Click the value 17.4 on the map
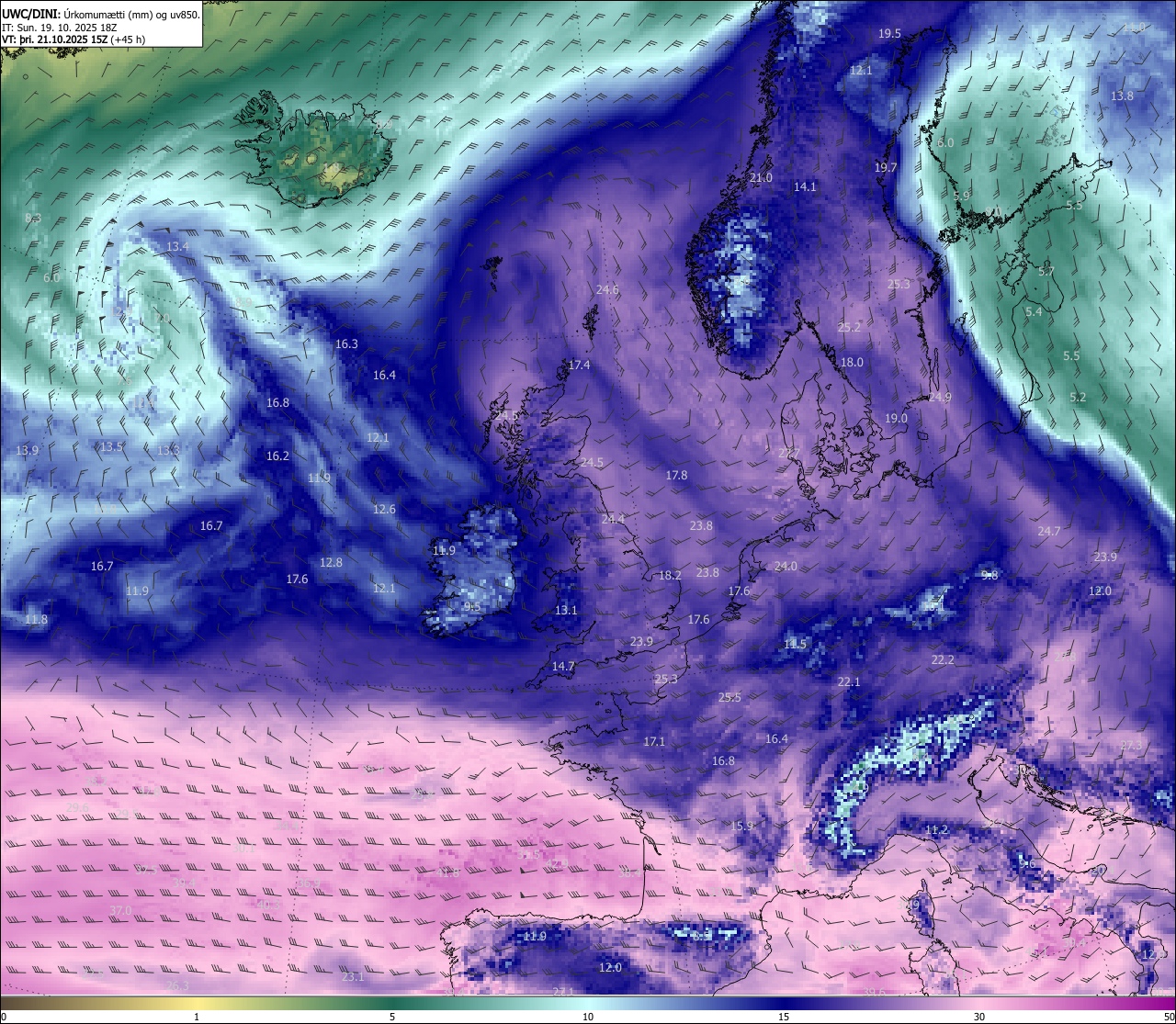This screenshot has height=1024, width=1176. tap(579, 365)
